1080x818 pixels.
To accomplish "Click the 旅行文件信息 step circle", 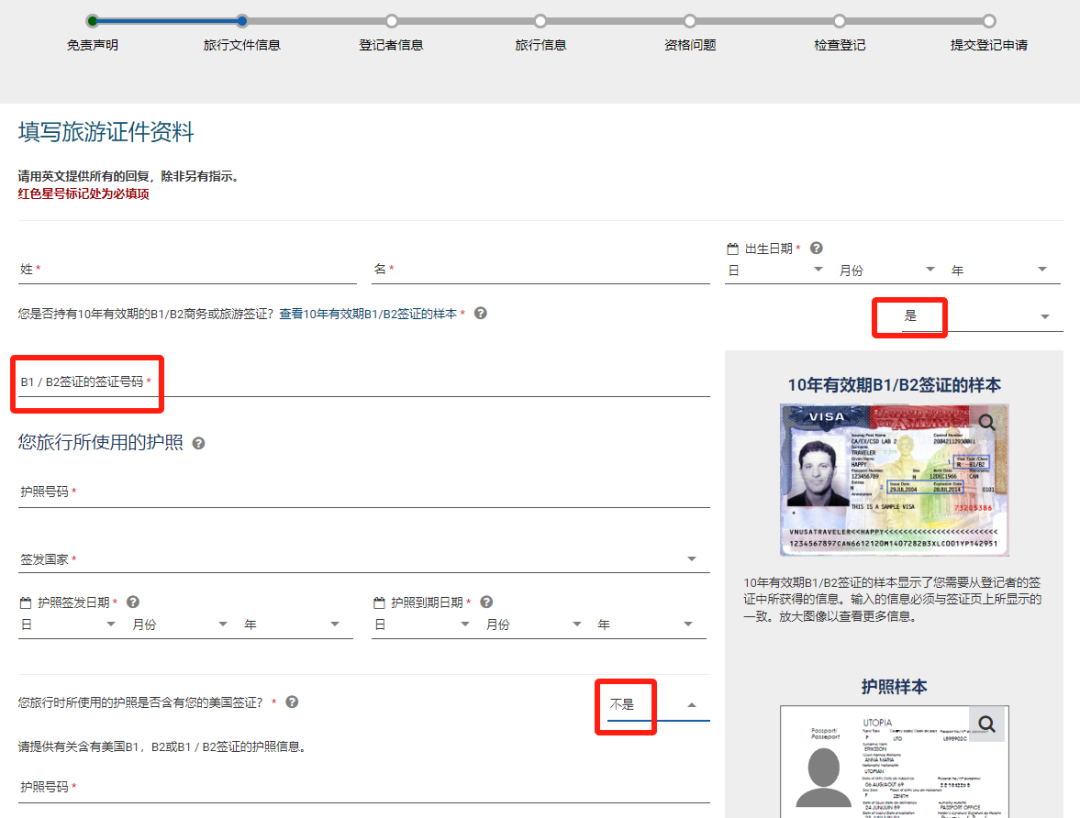I will pos(243,20).
